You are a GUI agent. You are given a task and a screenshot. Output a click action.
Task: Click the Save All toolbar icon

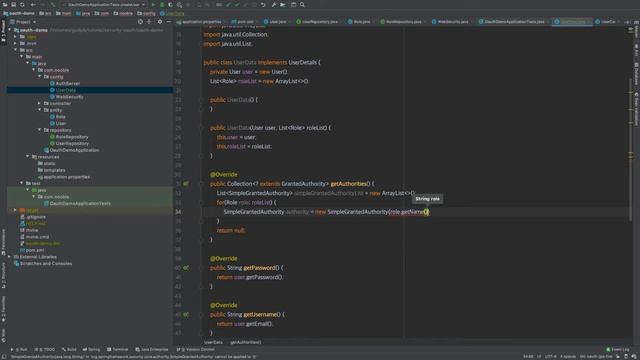pos(13,4)
